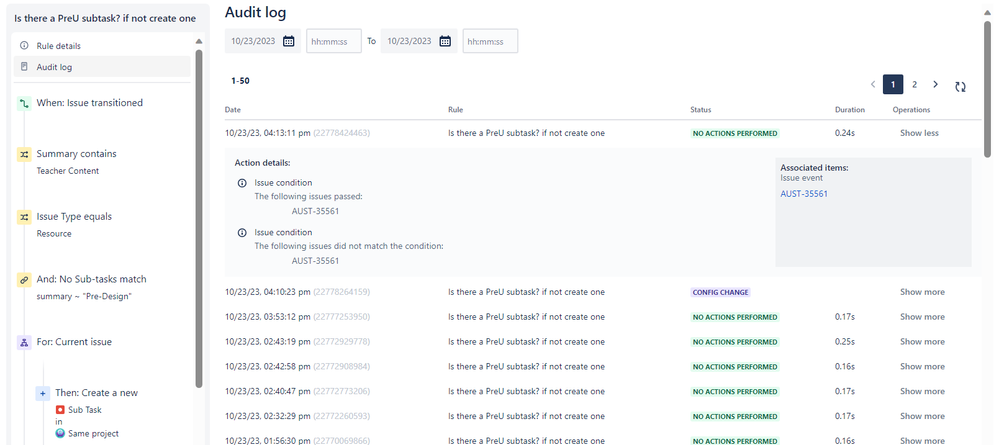Click the Status column header

click(701, 110)
